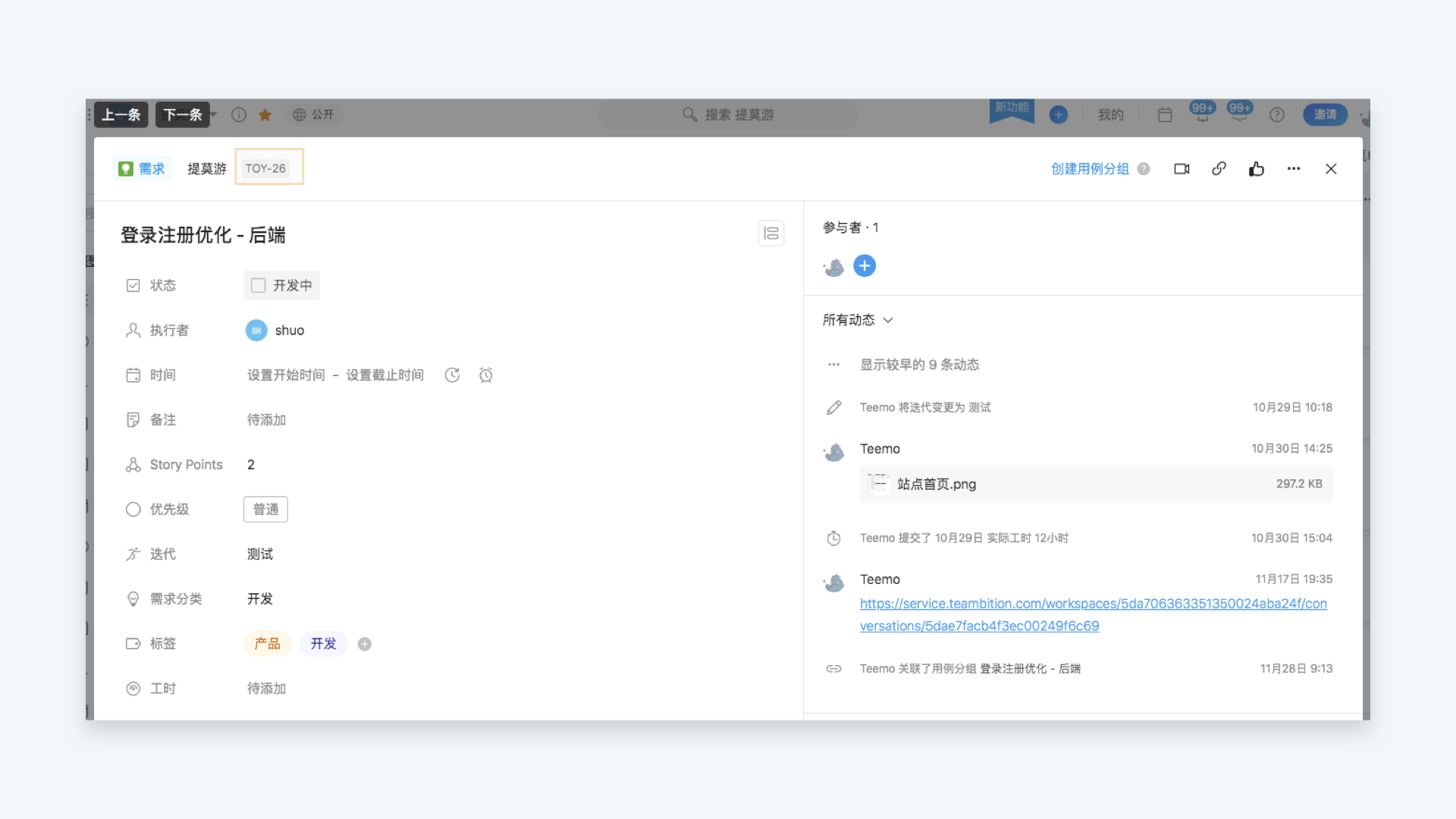Change the 需求分类 value 开发
The height and width of the screenshot is (819, 1456).
tap(260, 599)
